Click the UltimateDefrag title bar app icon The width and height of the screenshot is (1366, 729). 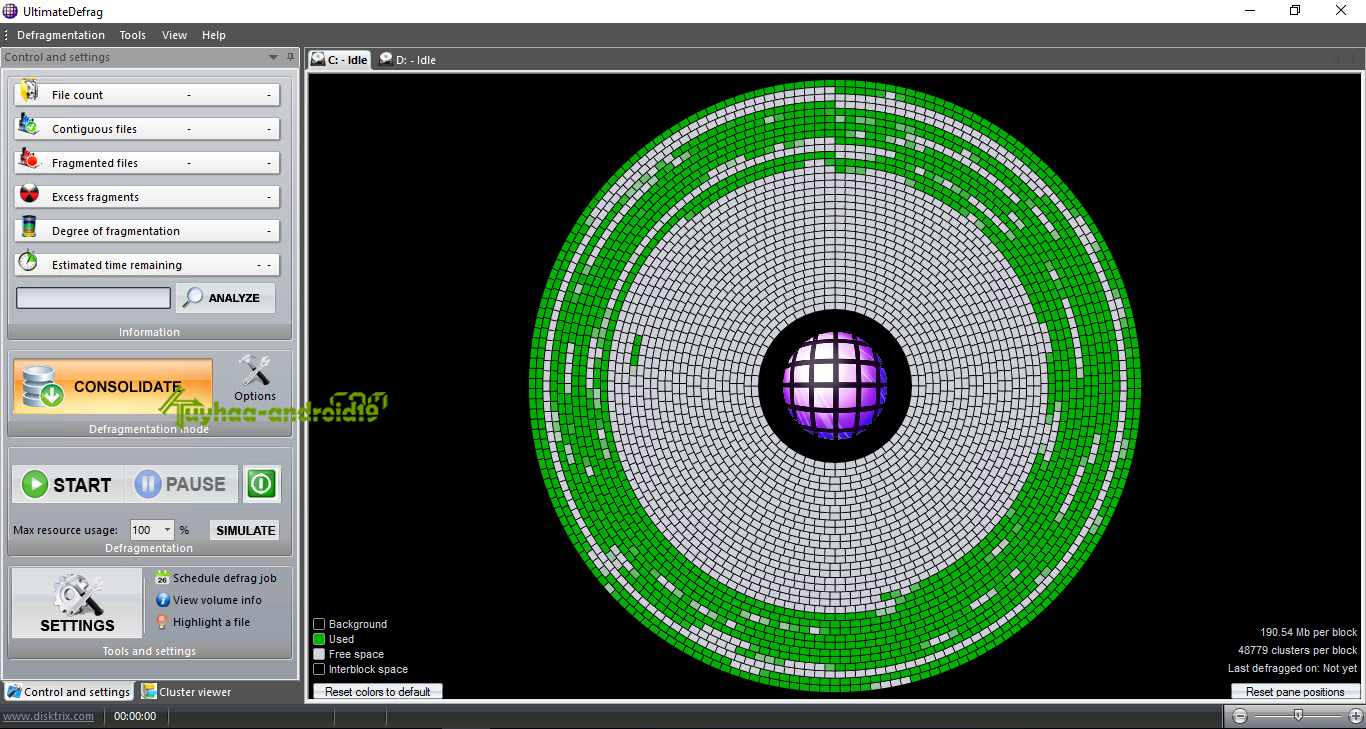[x=10, y=11]
